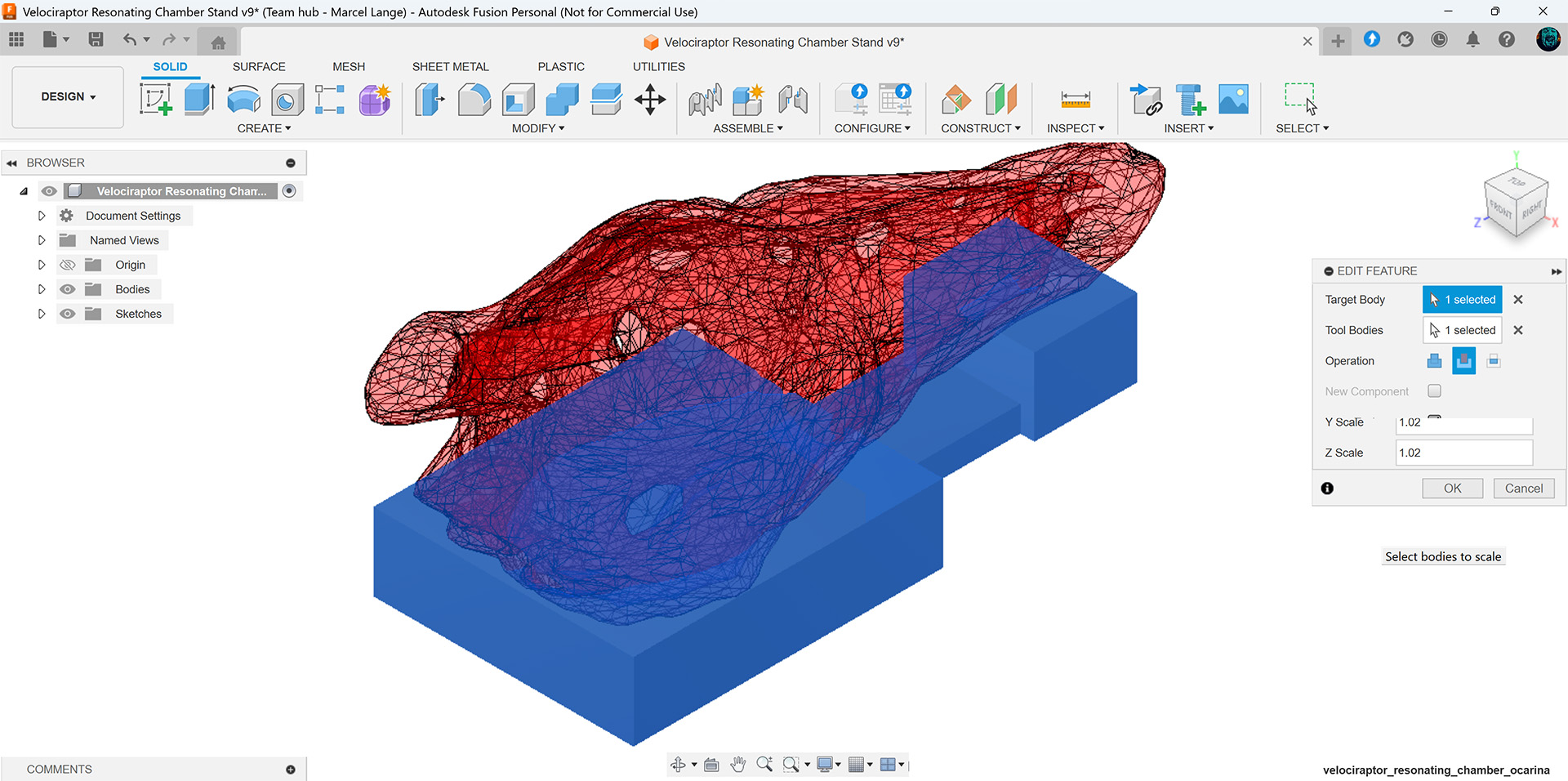Click the Insert Derive icon
This screenshot has height=781, width=1568.
click(1146, 100)
